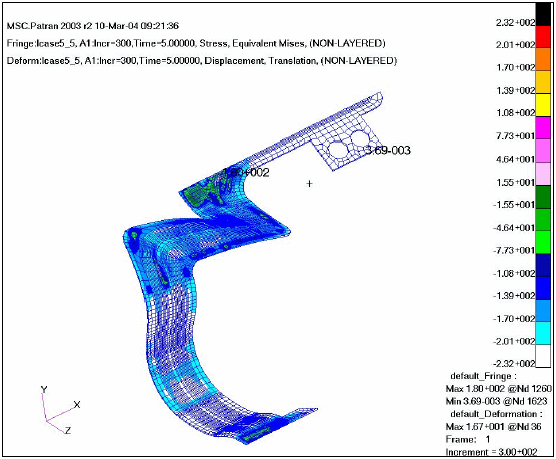Click the Fringe result title line

pos(196,43)
